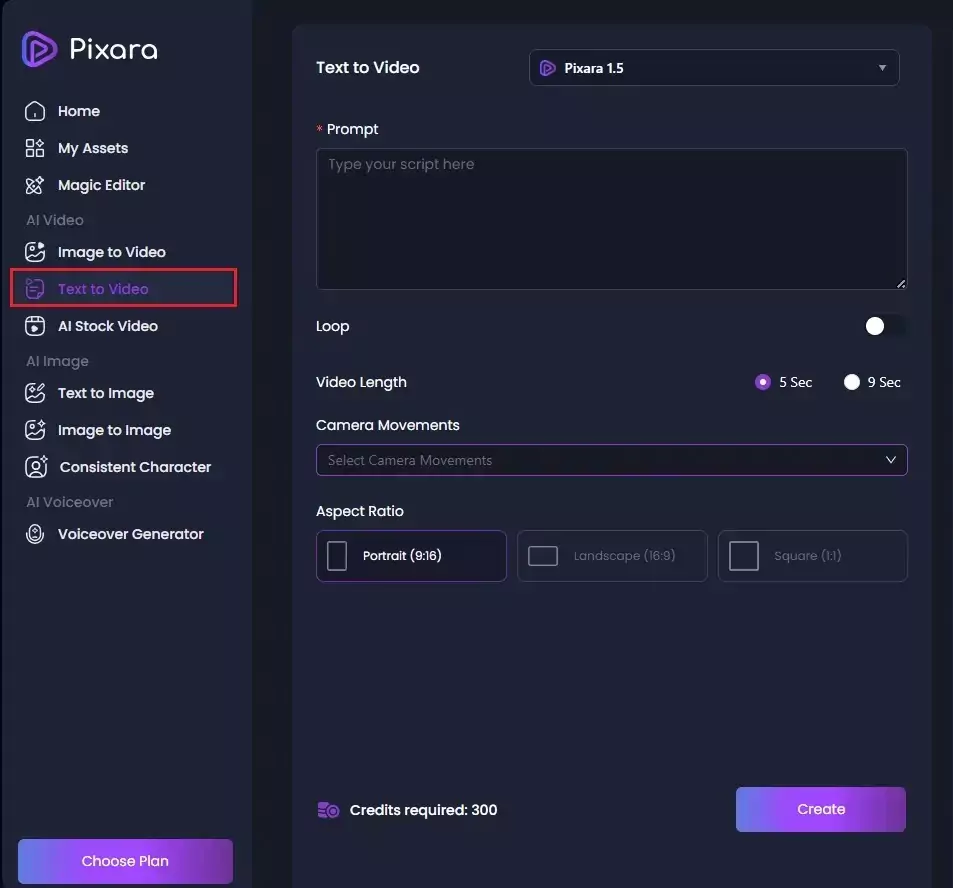Click the Consistent Character icon
953x888 pixels.
coord(36,467)
